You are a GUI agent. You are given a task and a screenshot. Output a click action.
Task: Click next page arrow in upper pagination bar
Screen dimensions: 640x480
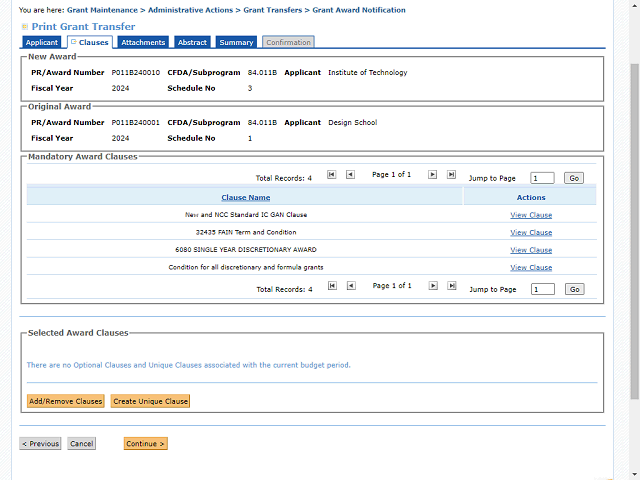(x=433, y=174)
